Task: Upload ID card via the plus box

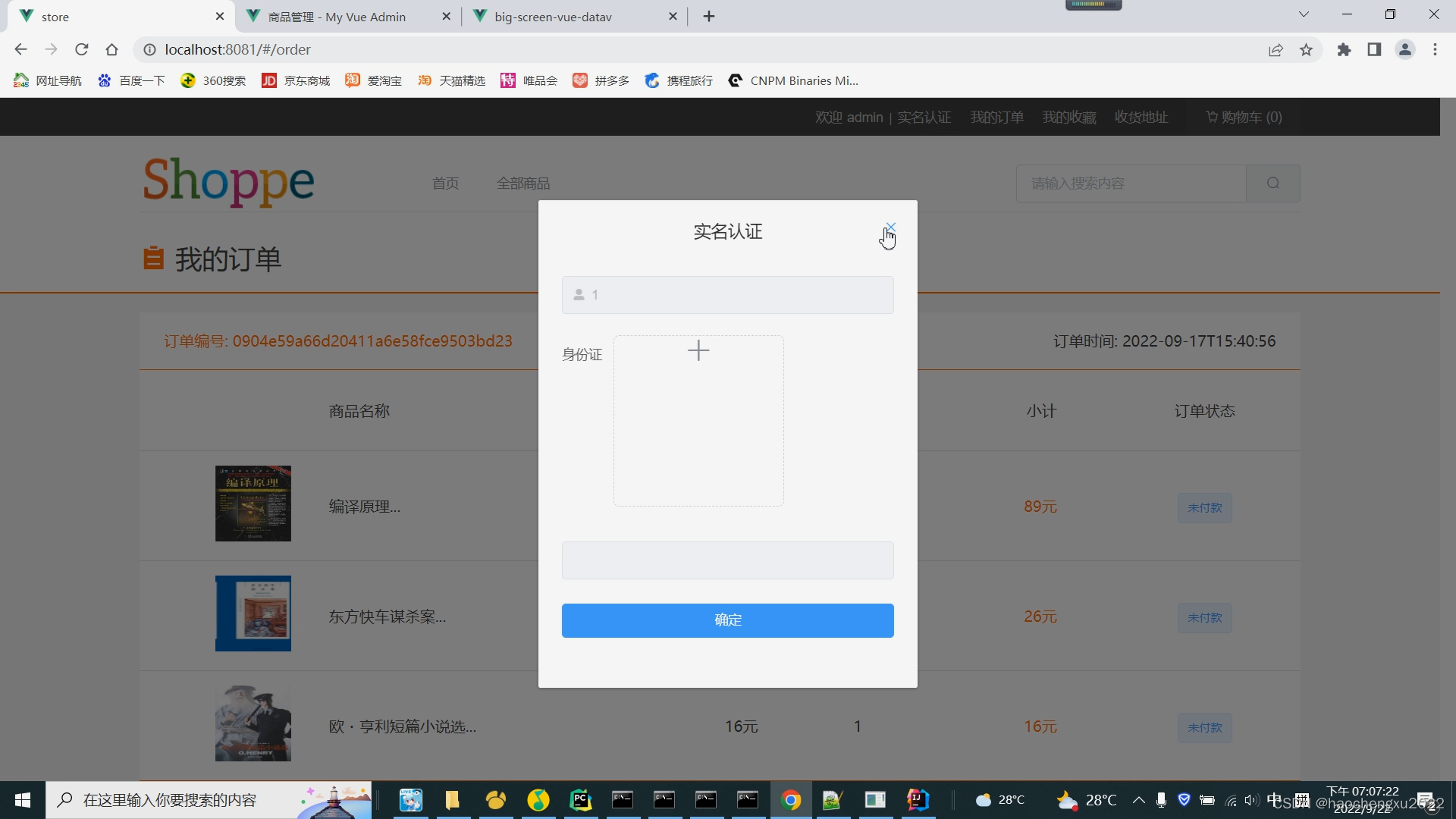Action: [x=698, y=421]
